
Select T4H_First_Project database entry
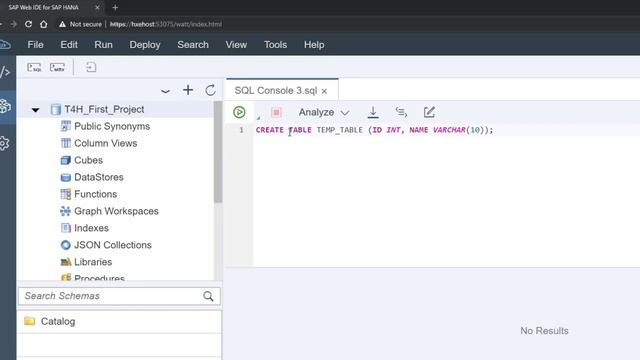coord(104,109)
